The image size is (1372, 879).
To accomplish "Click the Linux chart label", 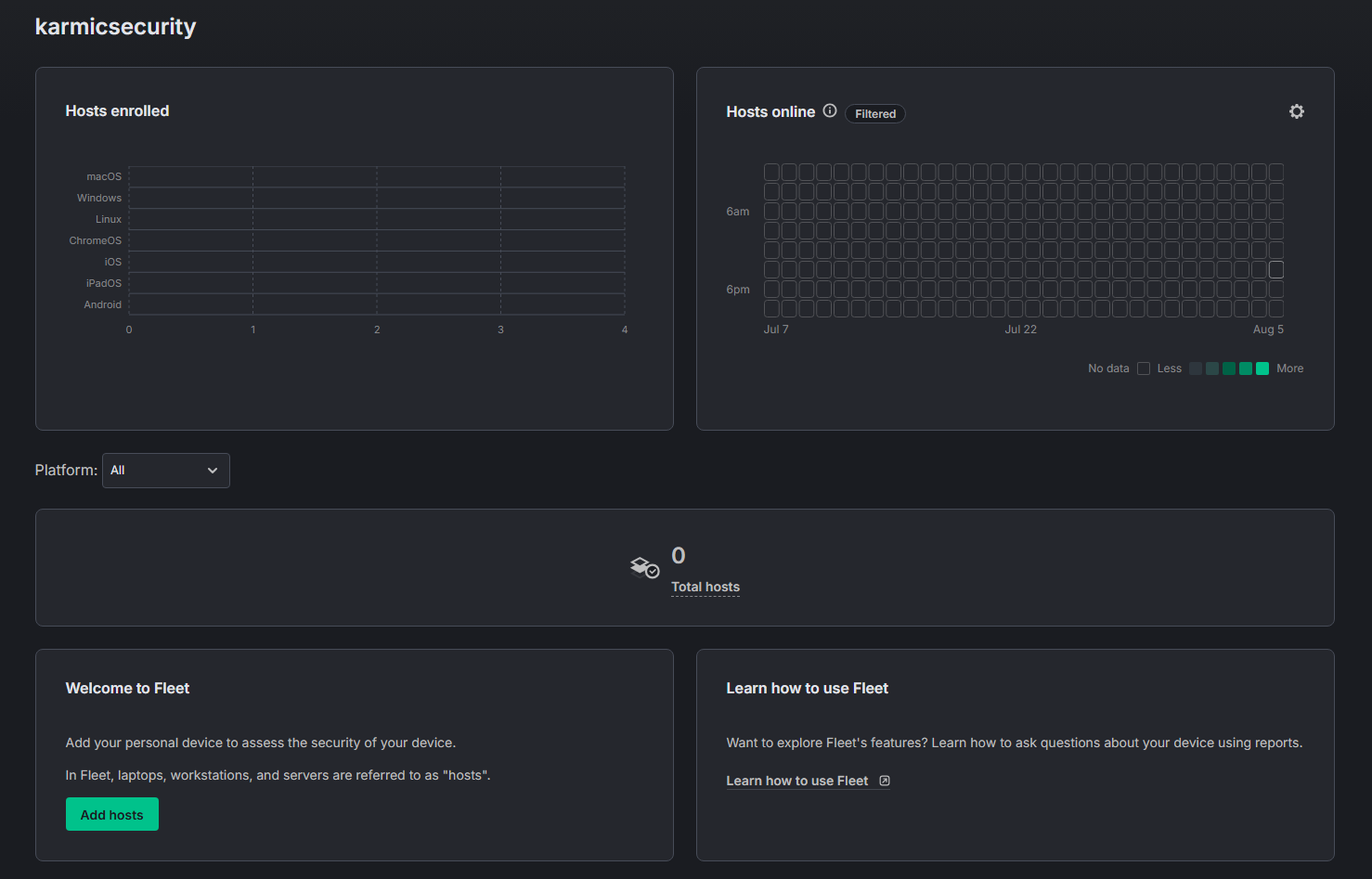I will 109,219.
